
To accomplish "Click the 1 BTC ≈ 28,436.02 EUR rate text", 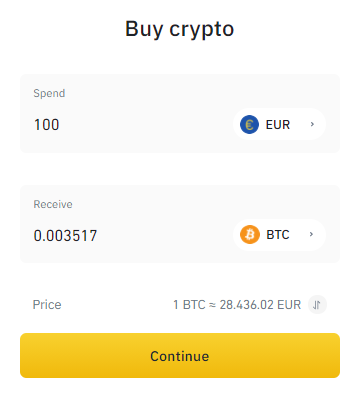I will (237, 305).
